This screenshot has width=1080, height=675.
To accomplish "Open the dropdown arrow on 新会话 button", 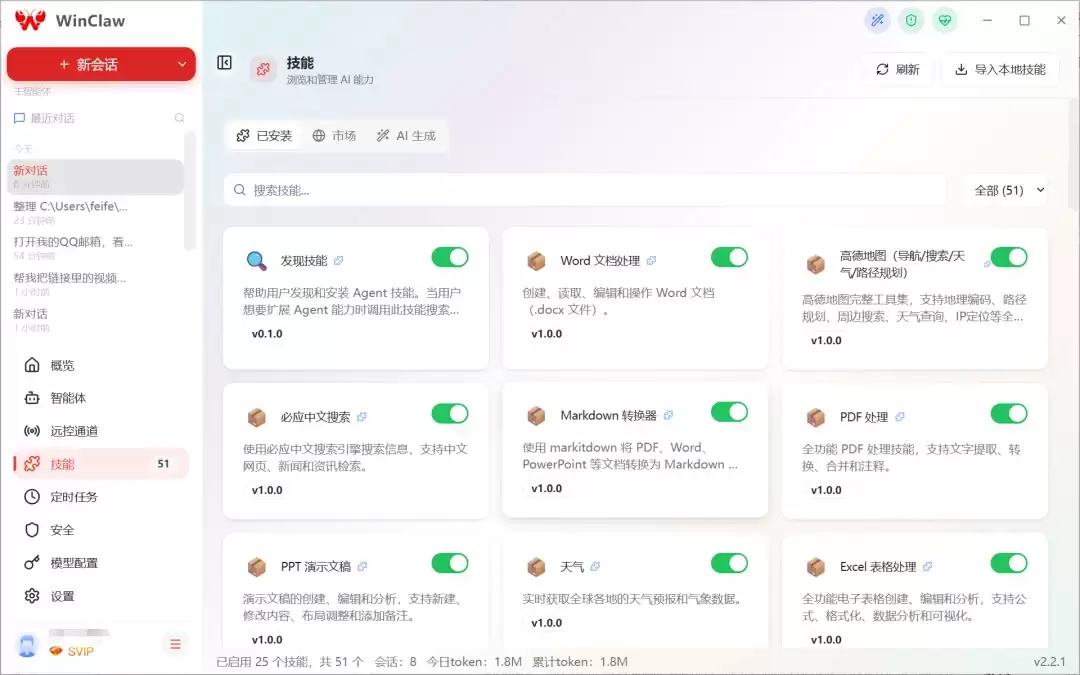I will [182, 64].
